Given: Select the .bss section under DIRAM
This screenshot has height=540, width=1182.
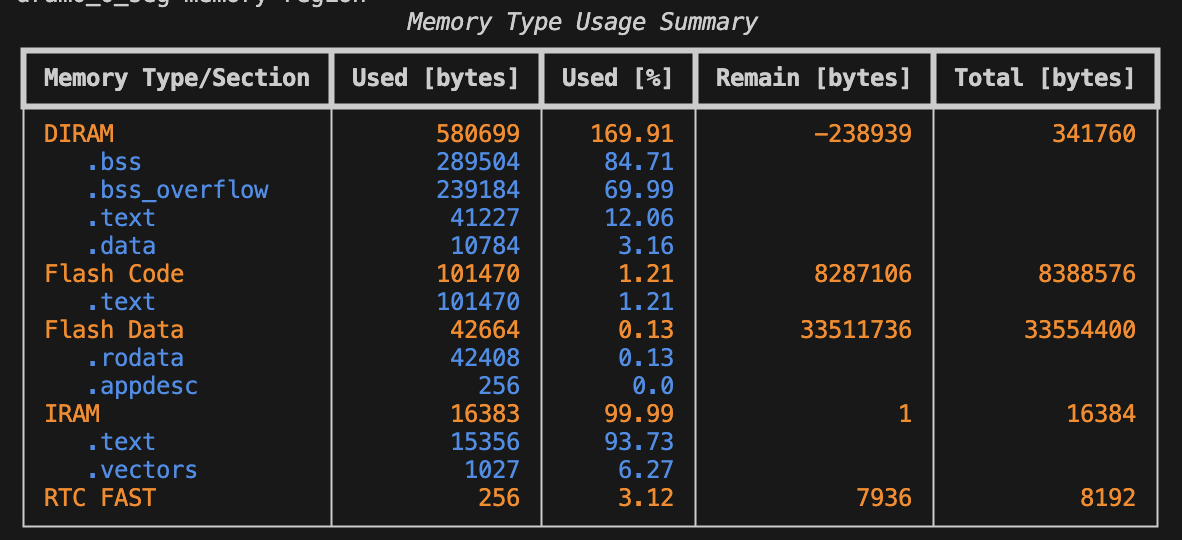Looking at the screenshot, I should pos(113,162).
